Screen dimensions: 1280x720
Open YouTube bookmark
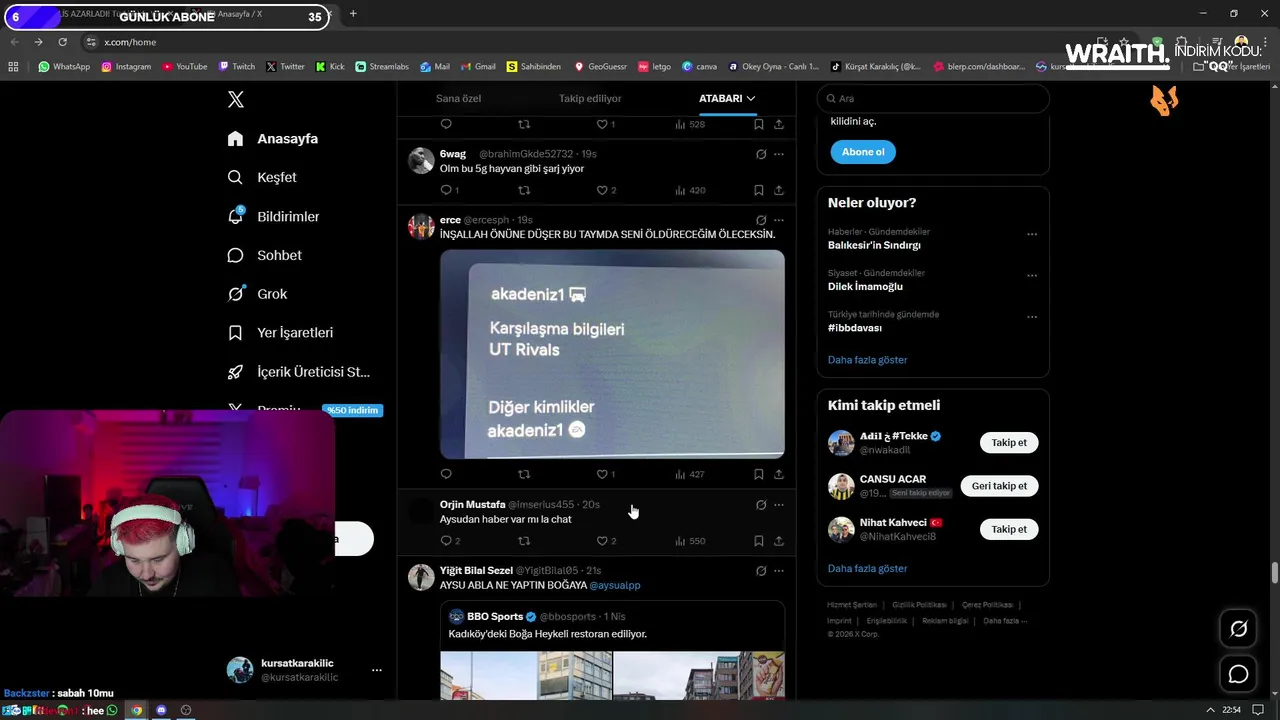click(x=184, y=67)
